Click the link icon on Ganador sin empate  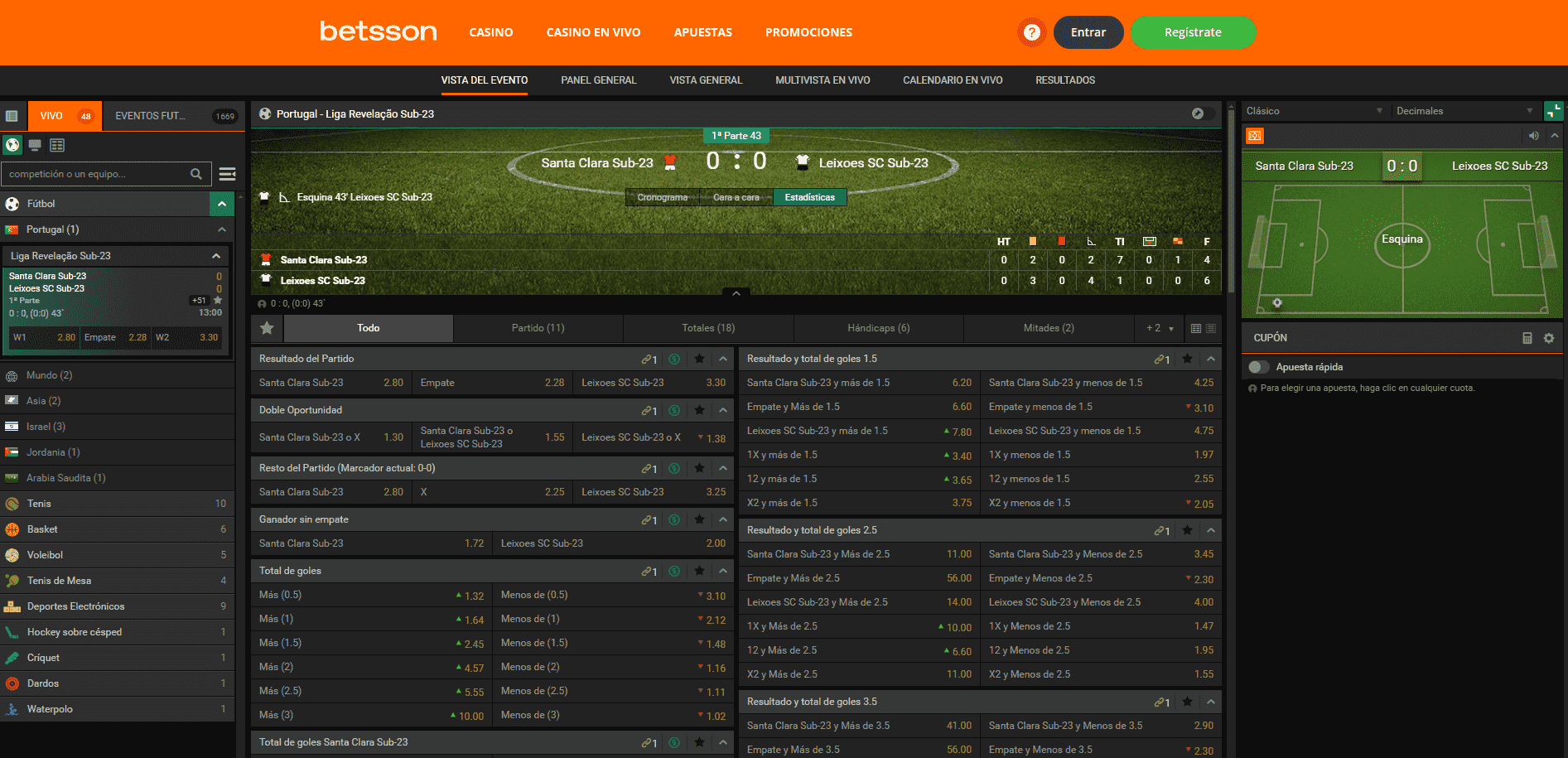[x=649, y=520]
